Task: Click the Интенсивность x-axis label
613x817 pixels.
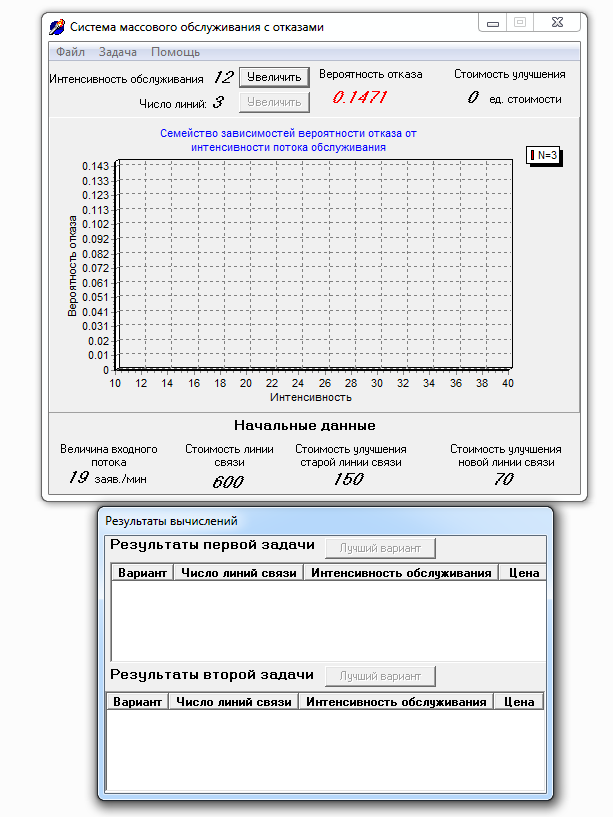Action: pyautogui.click(x=311, y=397)
